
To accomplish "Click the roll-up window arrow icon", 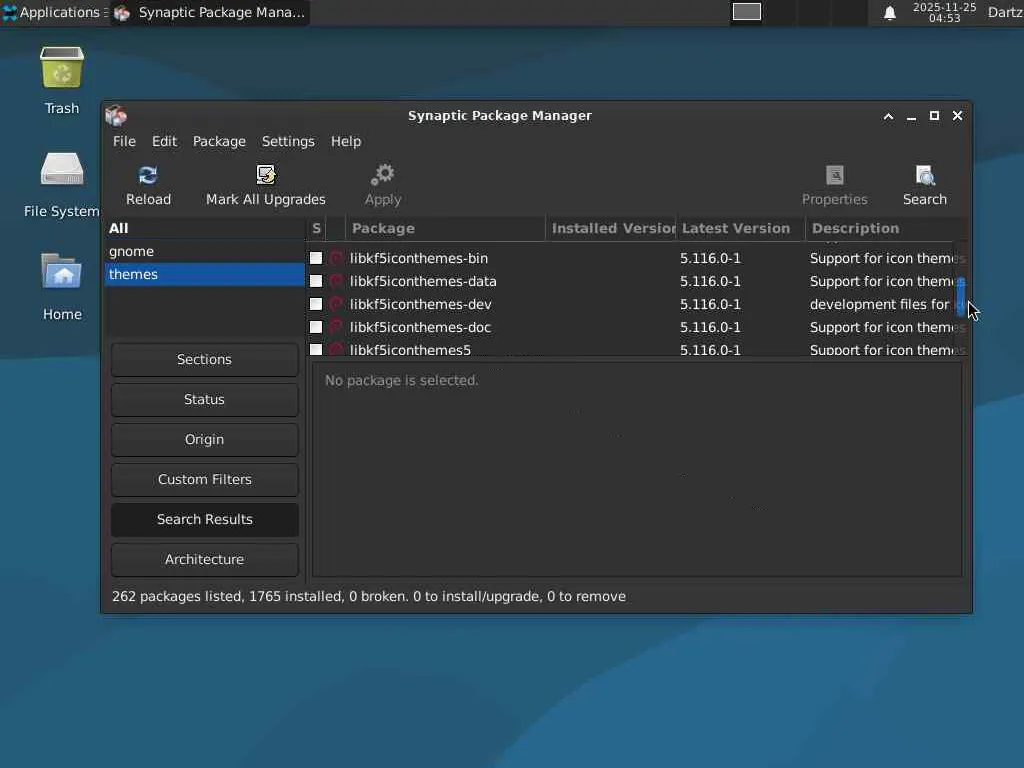I will click(x=888, y=116).
